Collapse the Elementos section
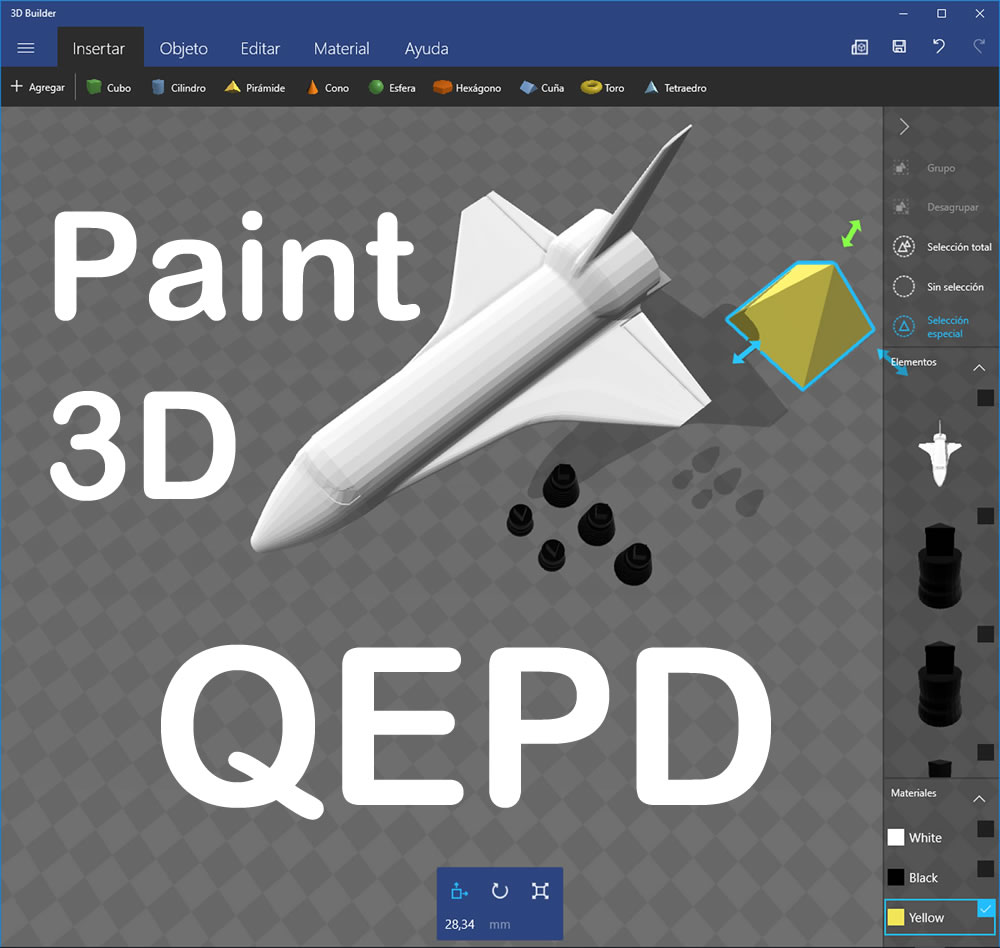 pos(979,368)
